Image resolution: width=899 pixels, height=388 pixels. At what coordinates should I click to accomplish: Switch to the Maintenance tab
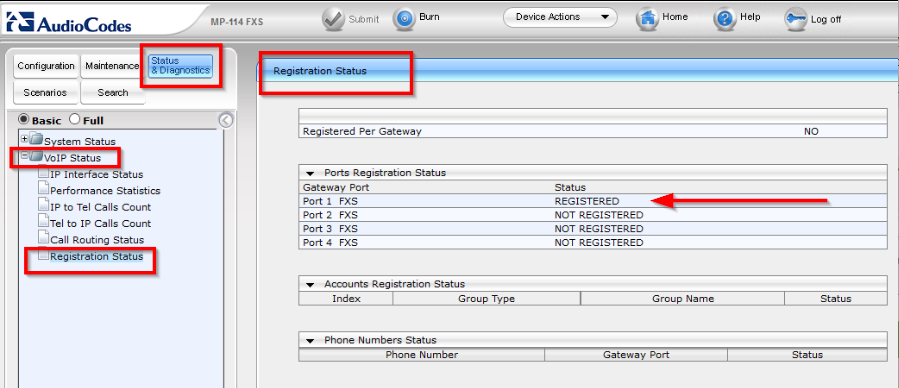pos(112,66)
